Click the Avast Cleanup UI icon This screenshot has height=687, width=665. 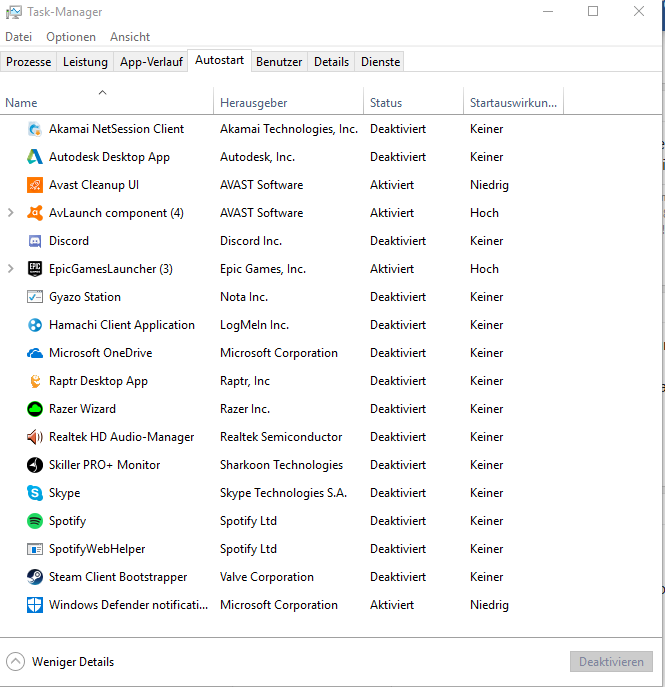pos(35,185)
